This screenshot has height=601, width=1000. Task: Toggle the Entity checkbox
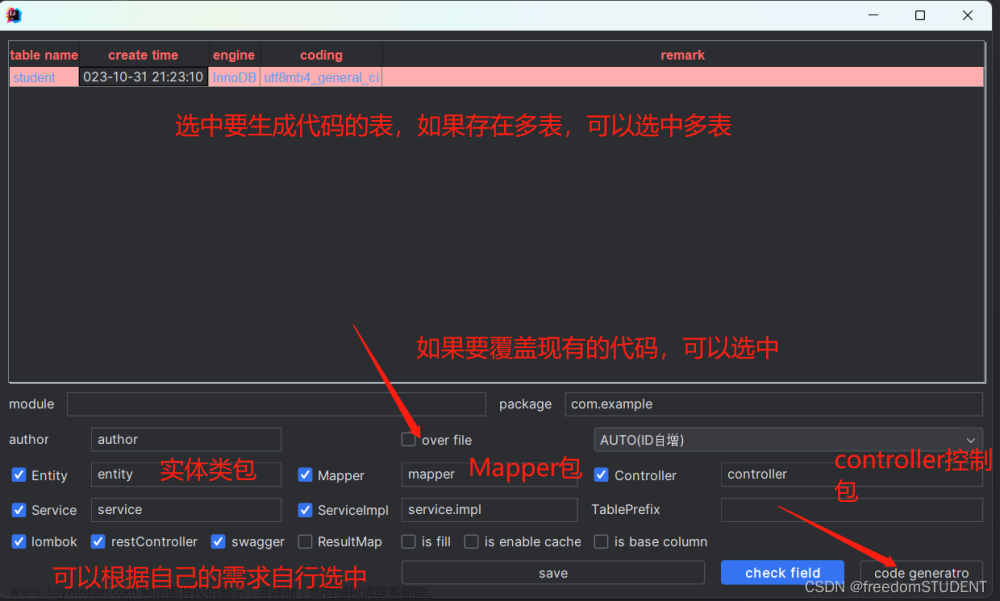point(19,475)
